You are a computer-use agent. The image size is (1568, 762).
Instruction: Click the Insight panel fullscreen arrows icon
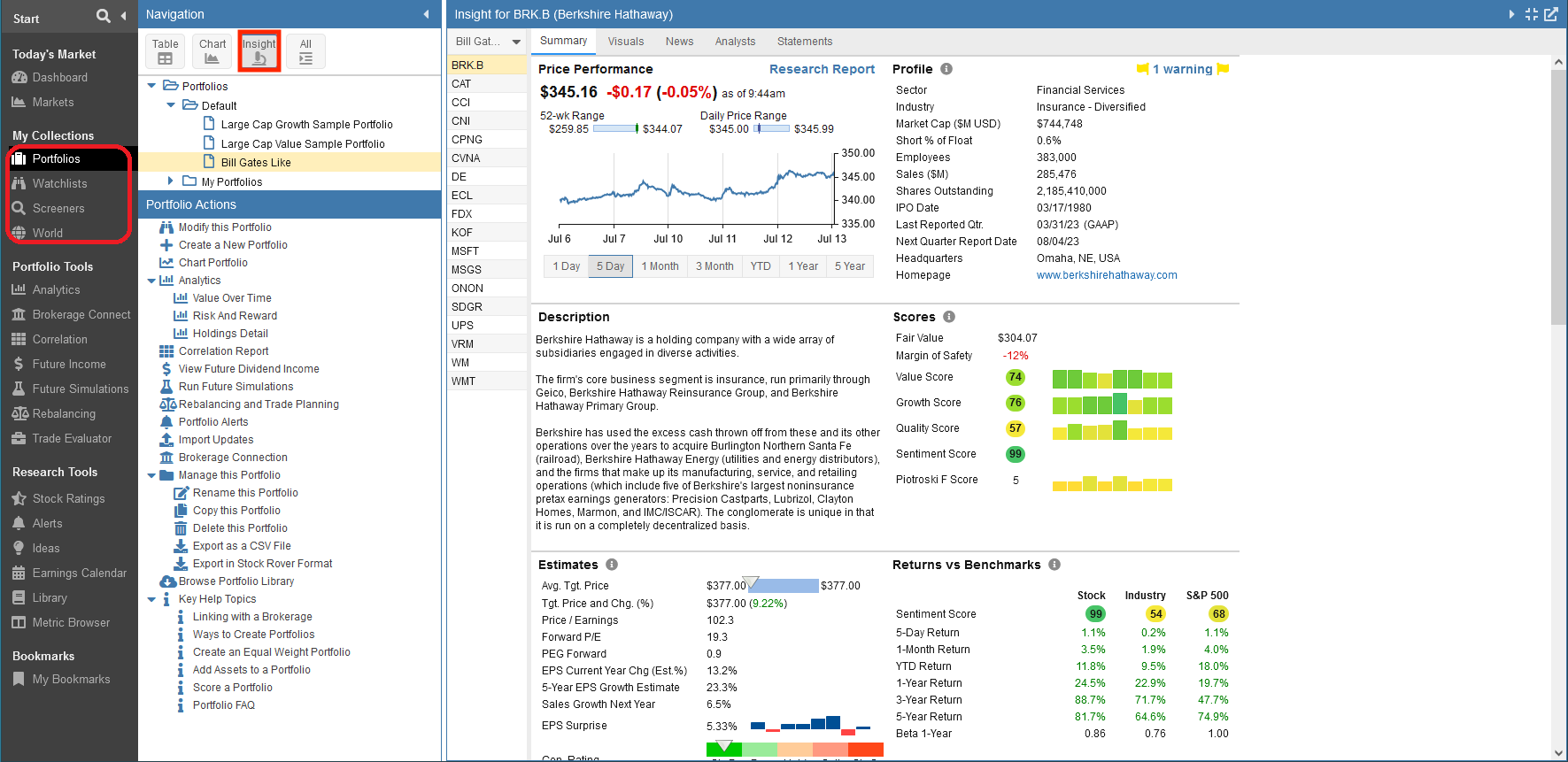coord(1532,14)
